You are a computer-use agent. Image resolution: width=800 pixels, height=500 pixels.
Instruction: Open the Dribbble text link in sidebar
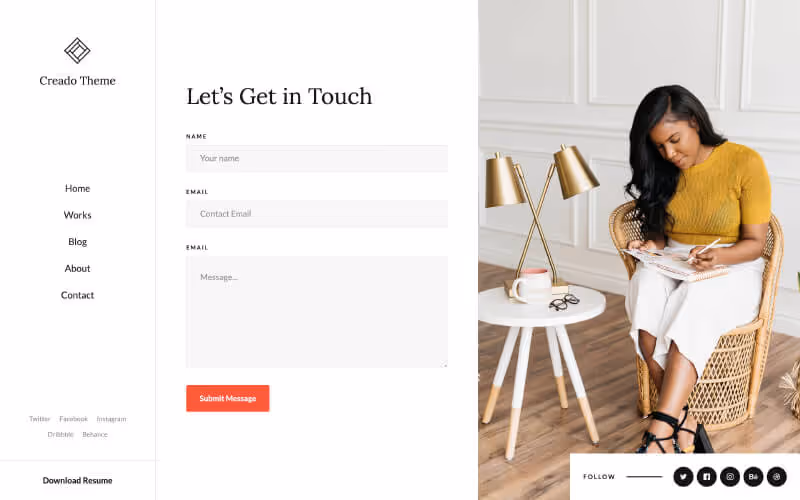pos(61,434)
